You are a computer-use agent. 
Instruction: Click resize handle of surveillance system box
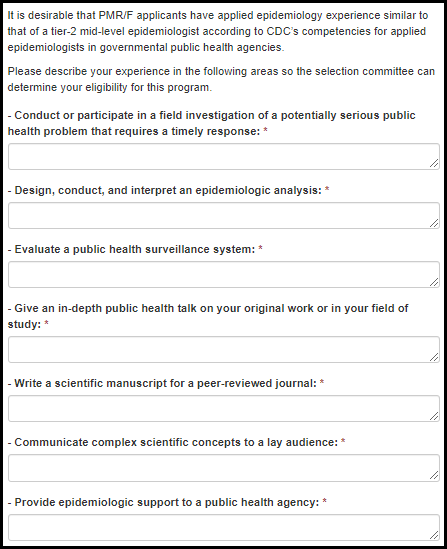click(434, 282)
